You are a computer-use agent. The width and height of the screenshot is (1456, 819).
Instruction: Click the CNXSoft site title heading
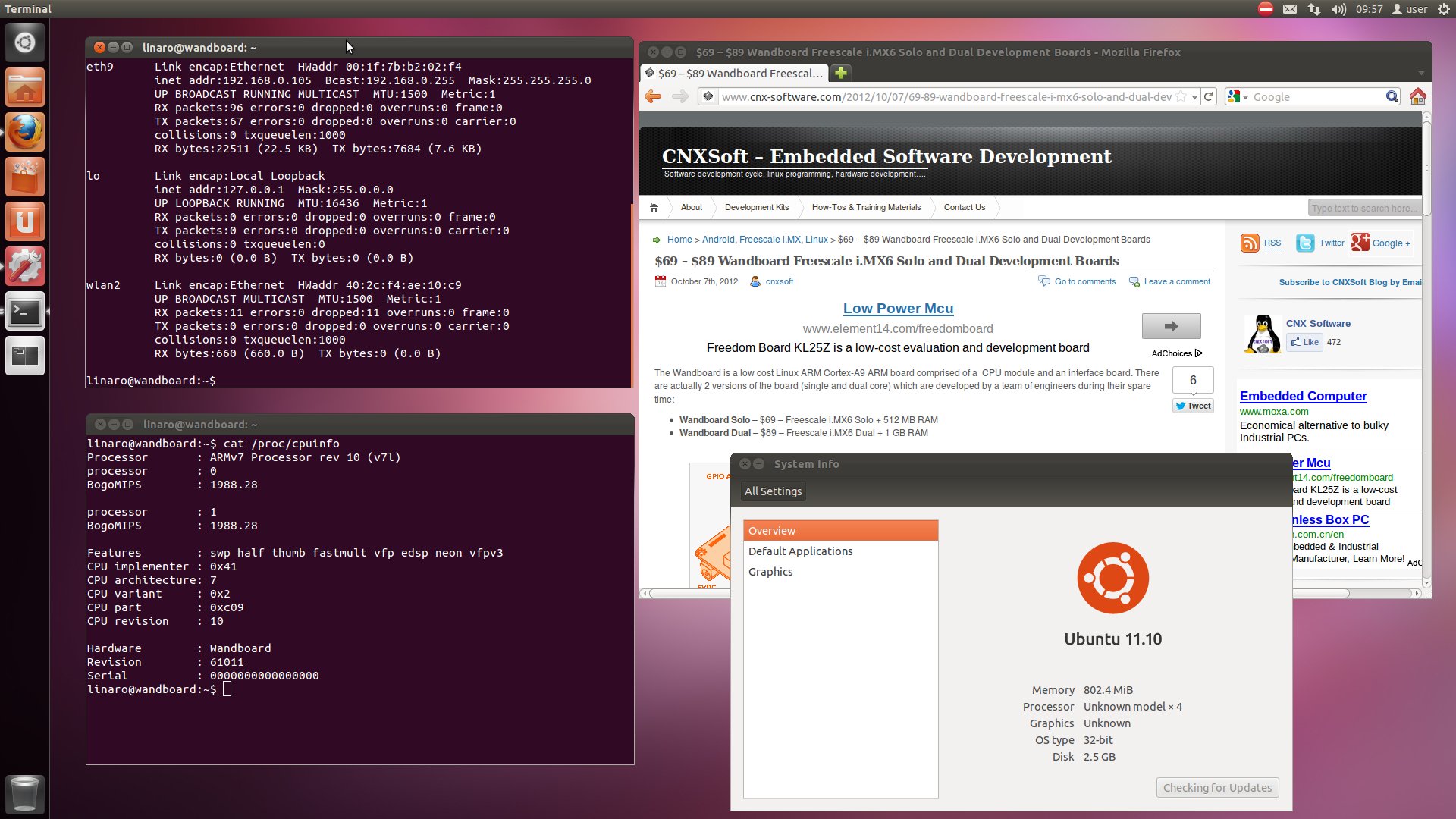886,155
